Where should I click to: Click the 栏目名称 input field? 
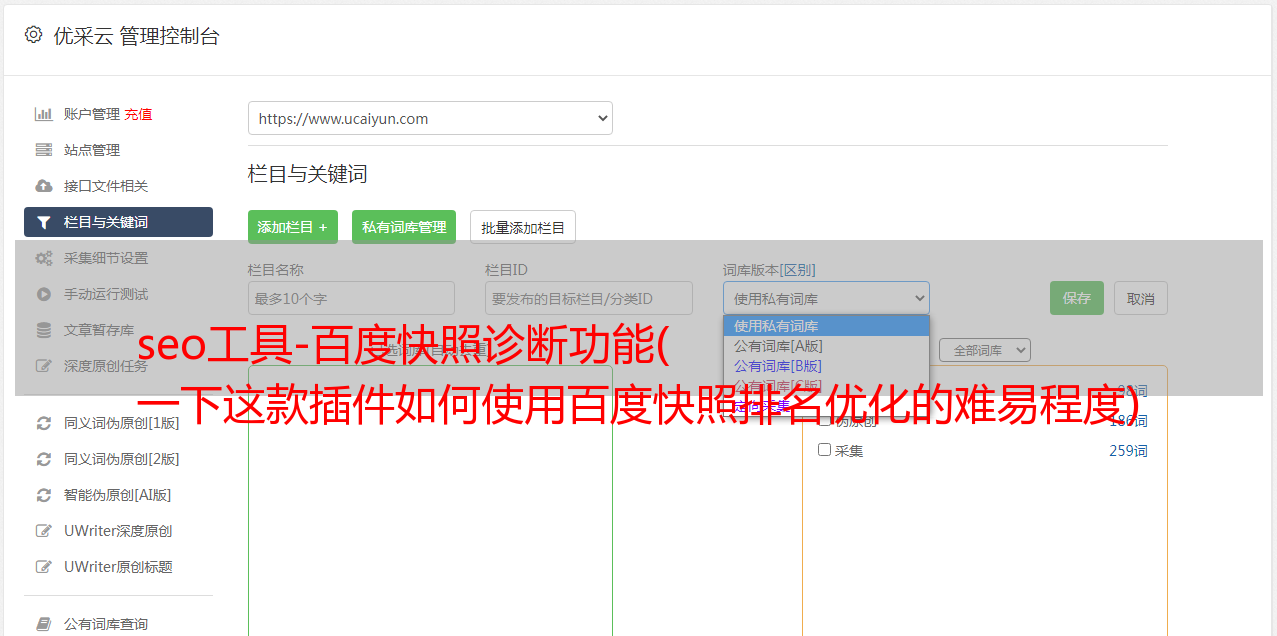(351, 298)
